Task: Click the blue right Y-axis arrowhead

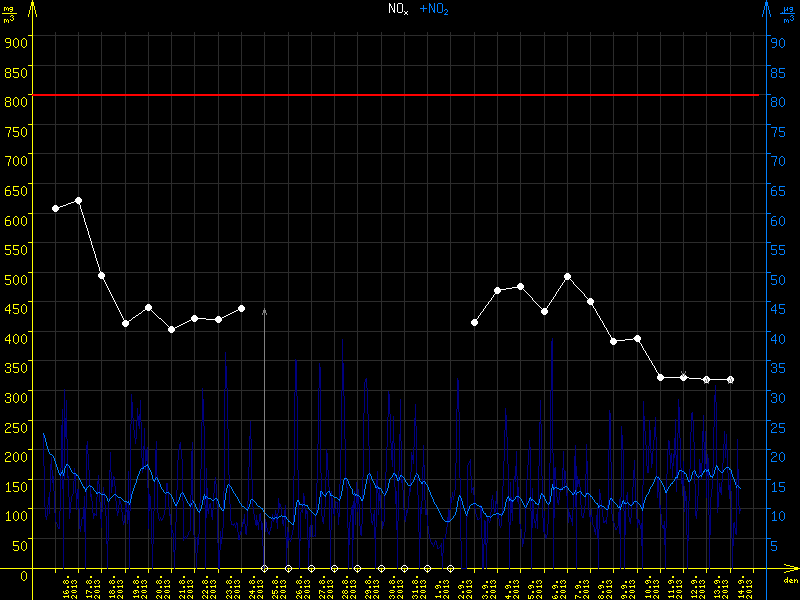Action: [x=765, y=8]
